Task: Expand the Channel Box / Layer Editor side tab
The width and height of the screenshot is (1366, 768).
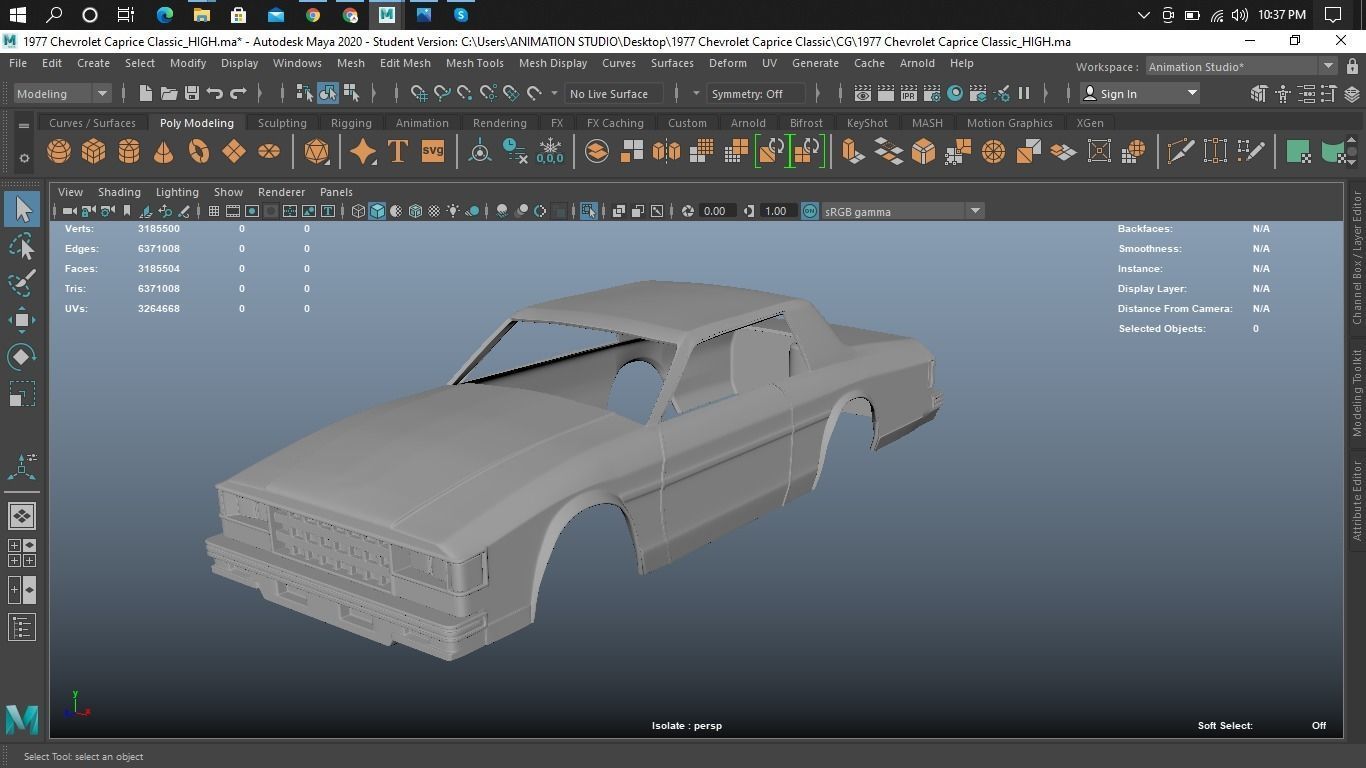Action: (x=1356, y=258)
